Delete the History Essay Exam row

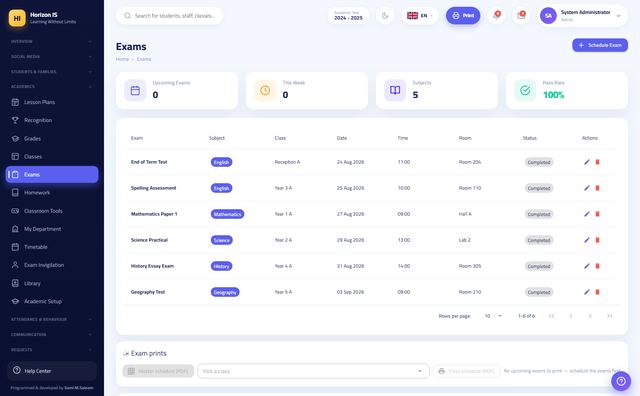click(598, 266)
